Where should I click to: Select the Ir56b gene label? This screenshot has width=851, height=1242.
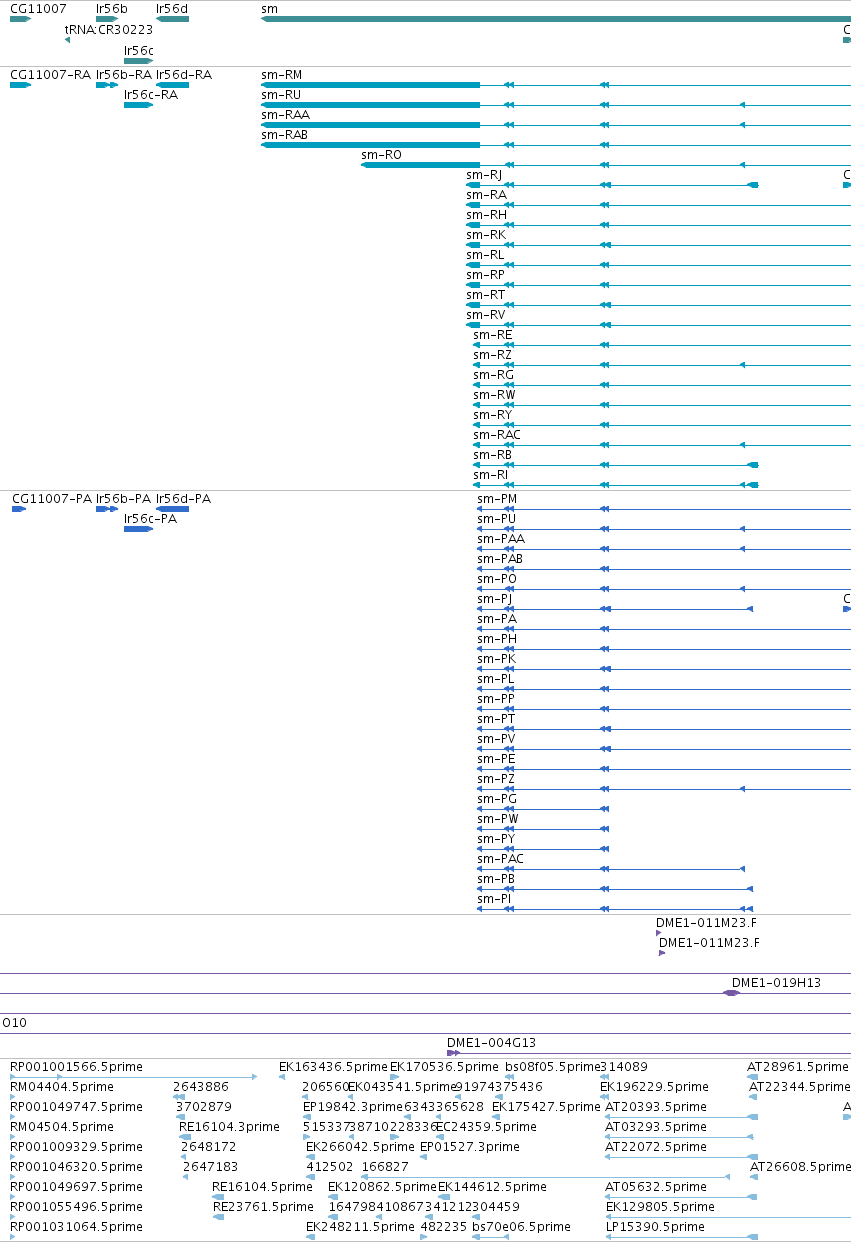point(112,9)
